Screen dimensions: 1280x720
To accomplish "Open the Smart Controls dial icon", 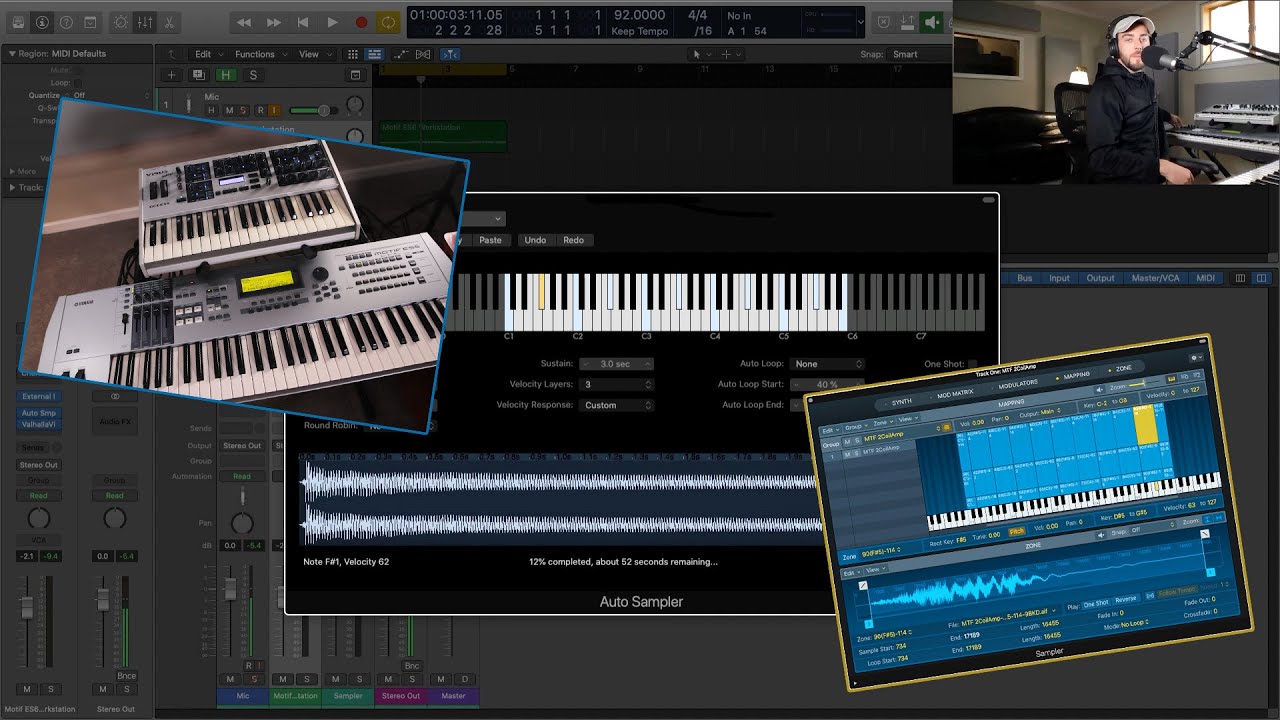I will pos(121,22).
